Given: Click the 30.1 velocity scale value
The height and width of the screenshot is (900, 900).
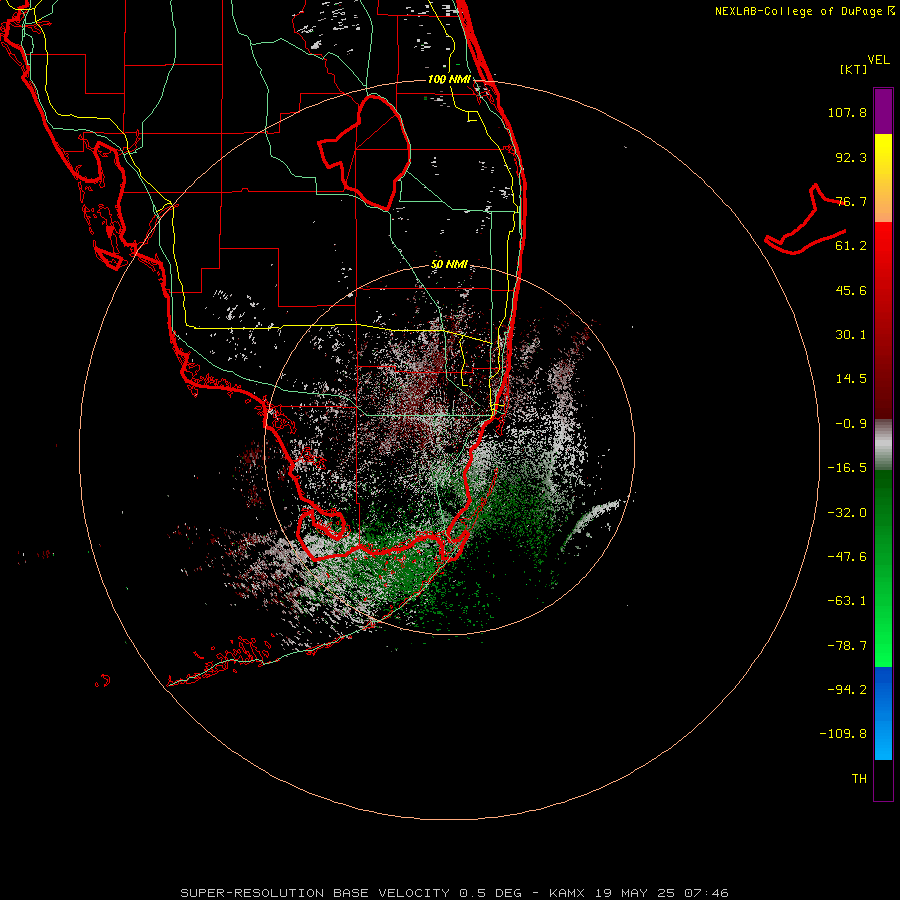Looking at the screenshot, I should [x=851, y=335].
